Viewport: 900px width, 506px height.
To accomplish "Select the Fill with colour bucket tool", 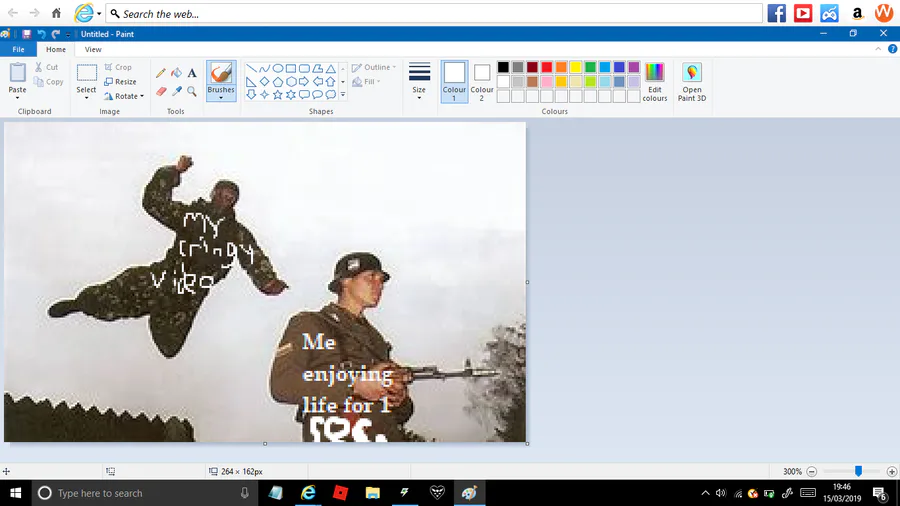I will click(x=176, y=73).
